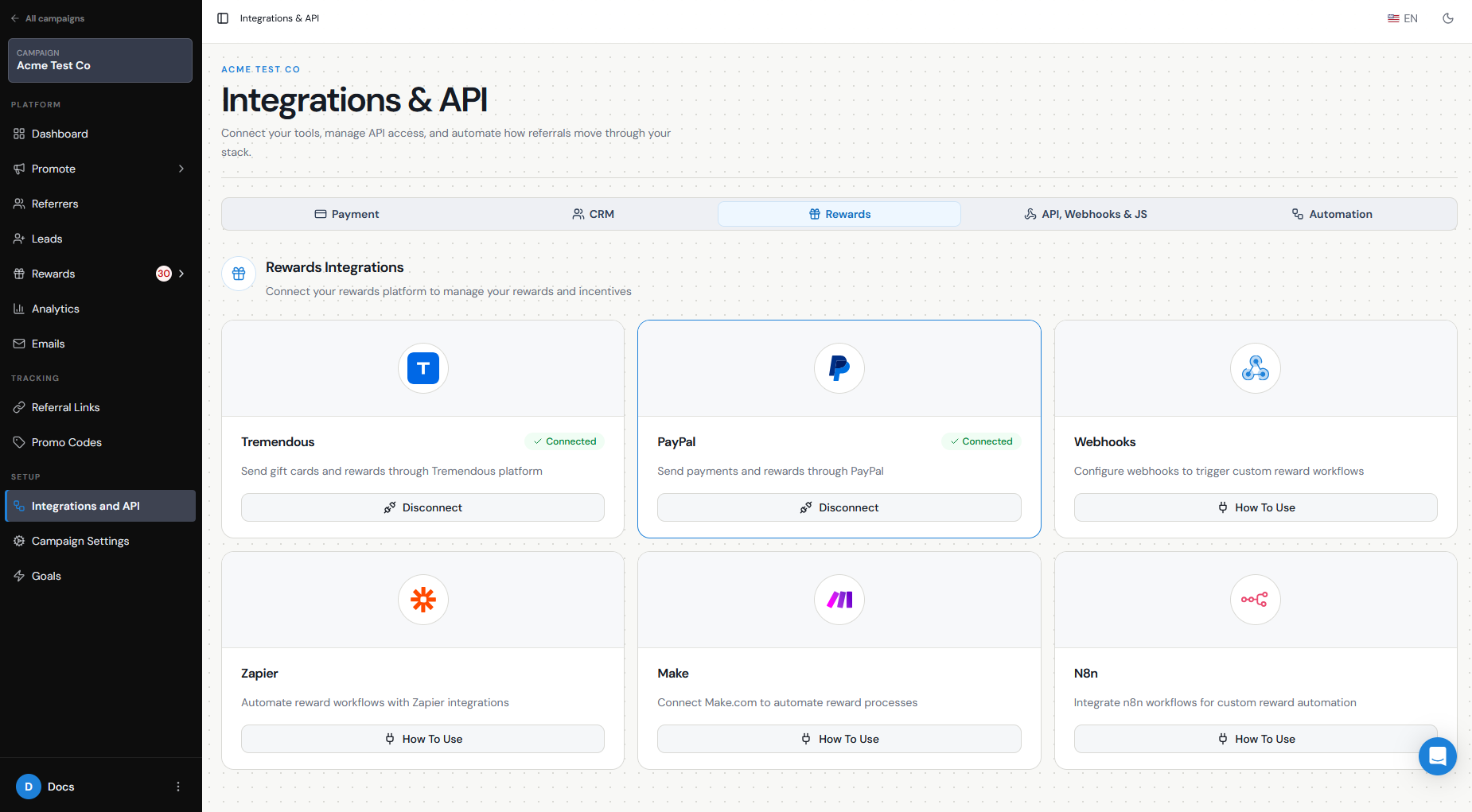Click the Tremendous logo icon
Viewport: 1472px width, 812px height.
coord(423,368)
